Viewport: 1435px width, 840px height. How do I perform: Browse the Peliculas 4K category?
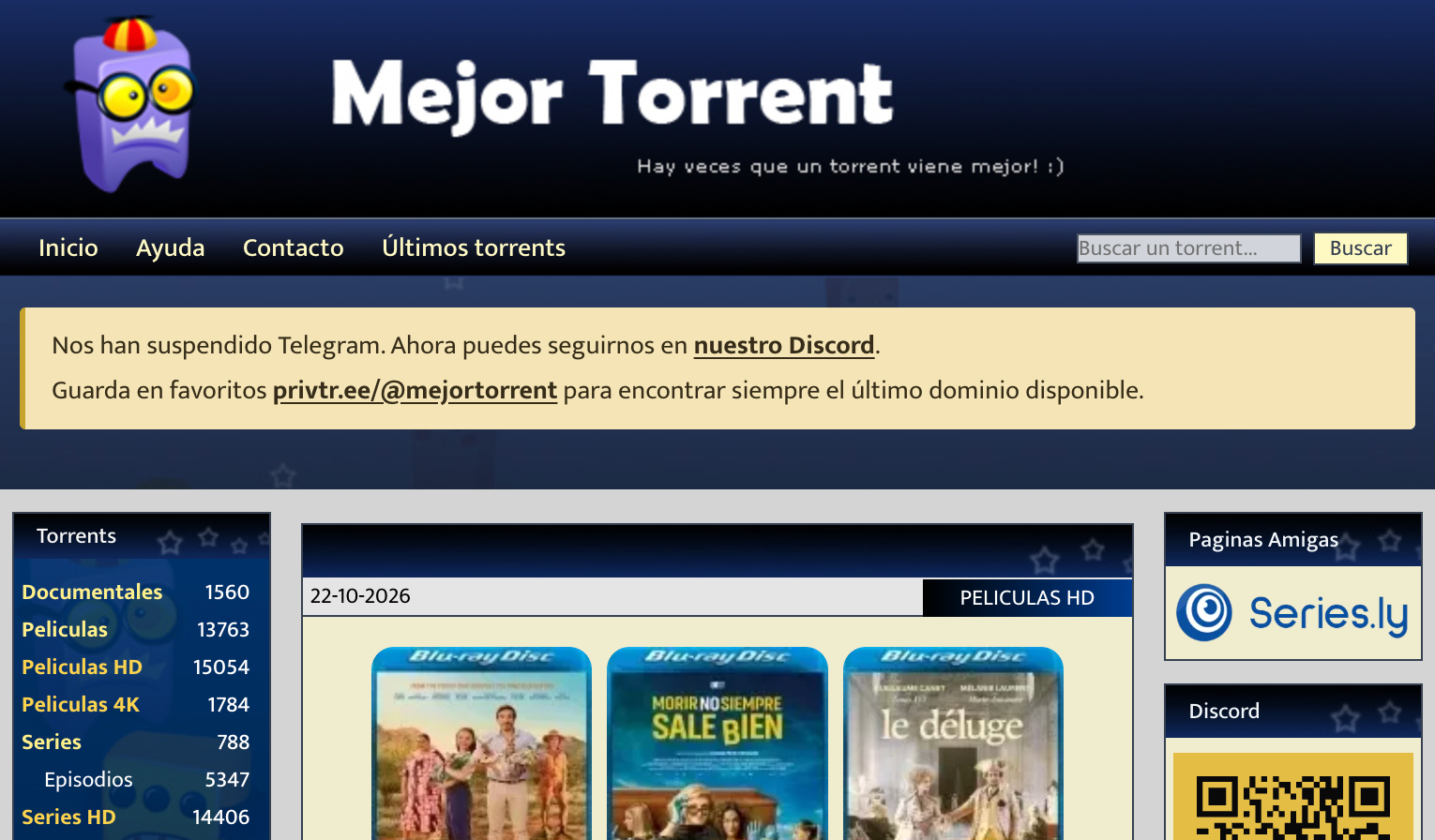point(81,704)
